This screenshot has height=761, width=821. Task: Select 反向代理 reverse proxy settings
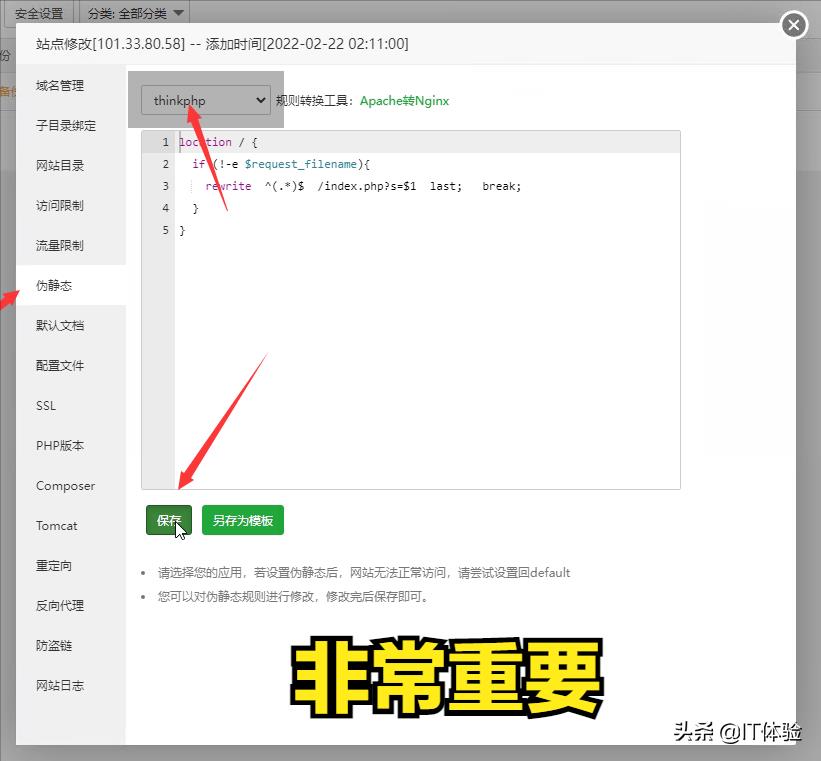(x=58, y=605)
